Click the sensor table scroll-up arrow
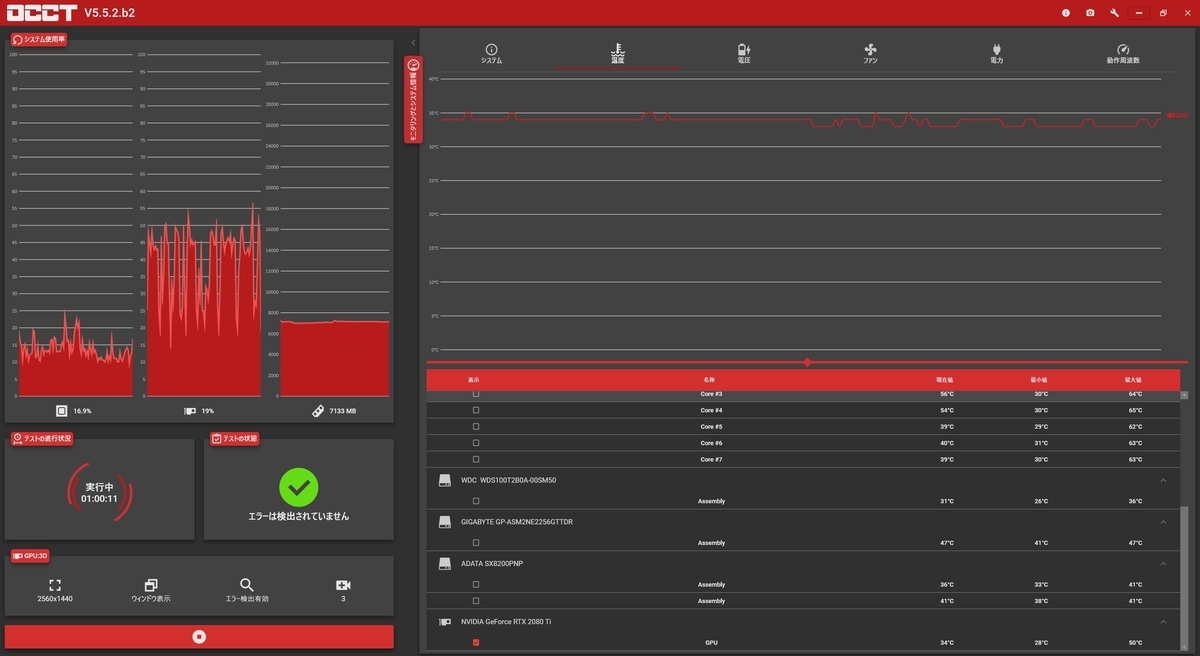 click(1186, 396)
